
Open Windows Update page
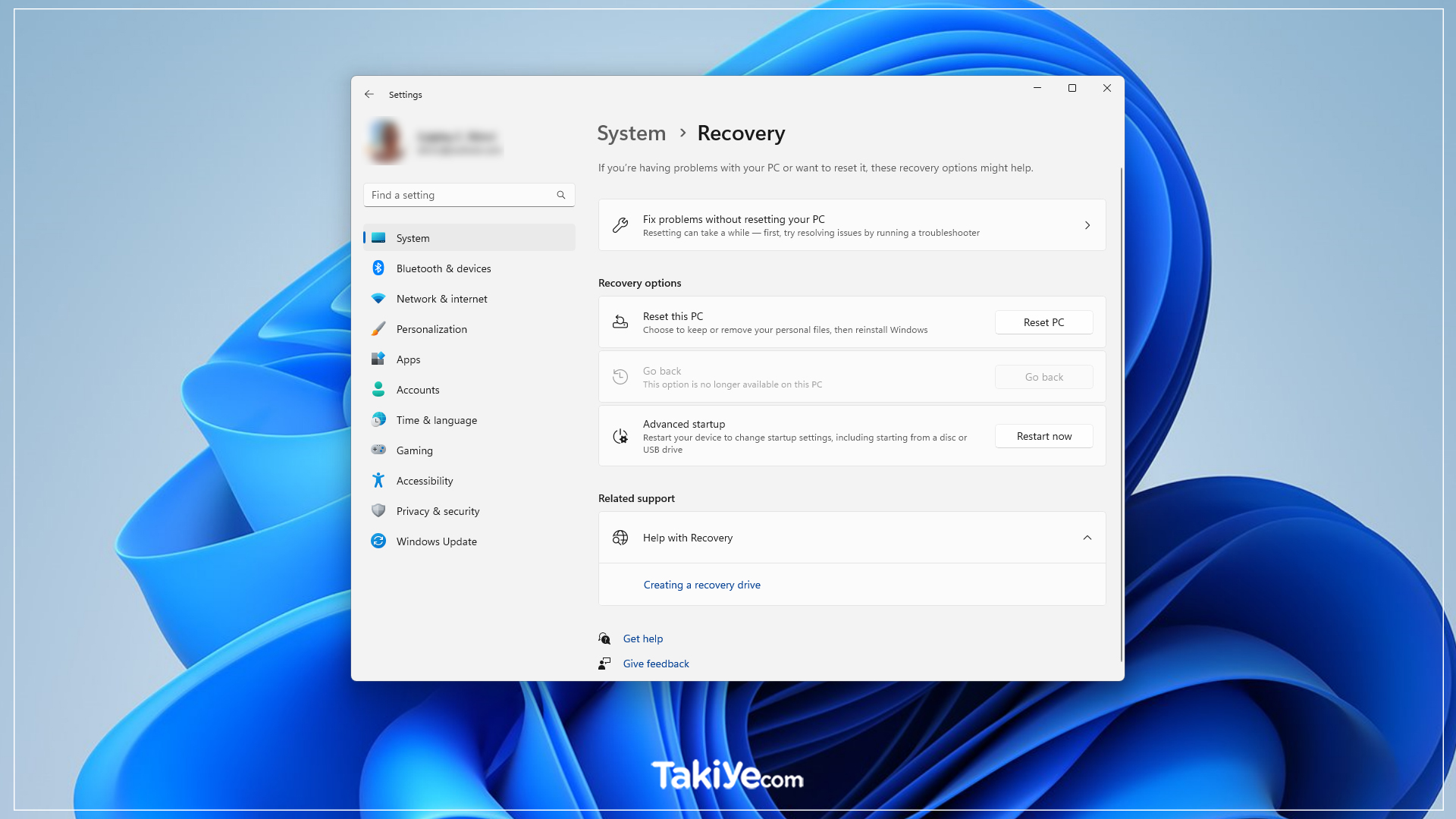469,541
